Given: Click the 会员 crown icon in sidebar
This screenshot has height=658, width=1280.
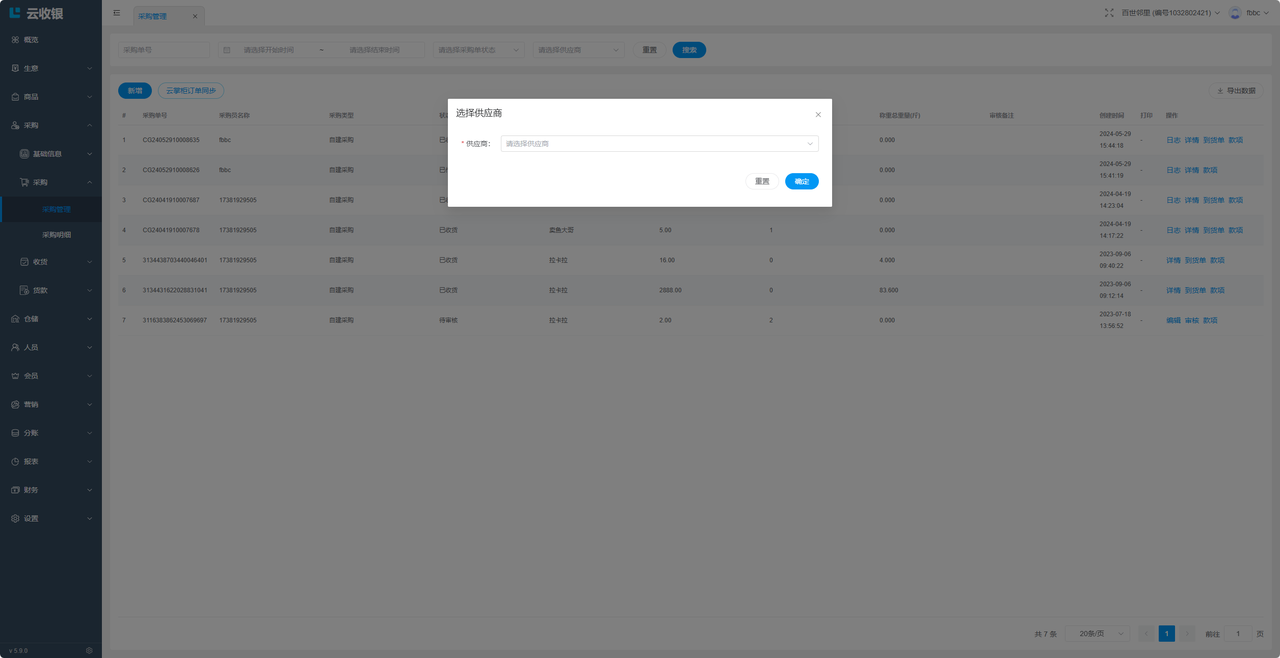Looking at the screenshot, I should pos(15,376).
